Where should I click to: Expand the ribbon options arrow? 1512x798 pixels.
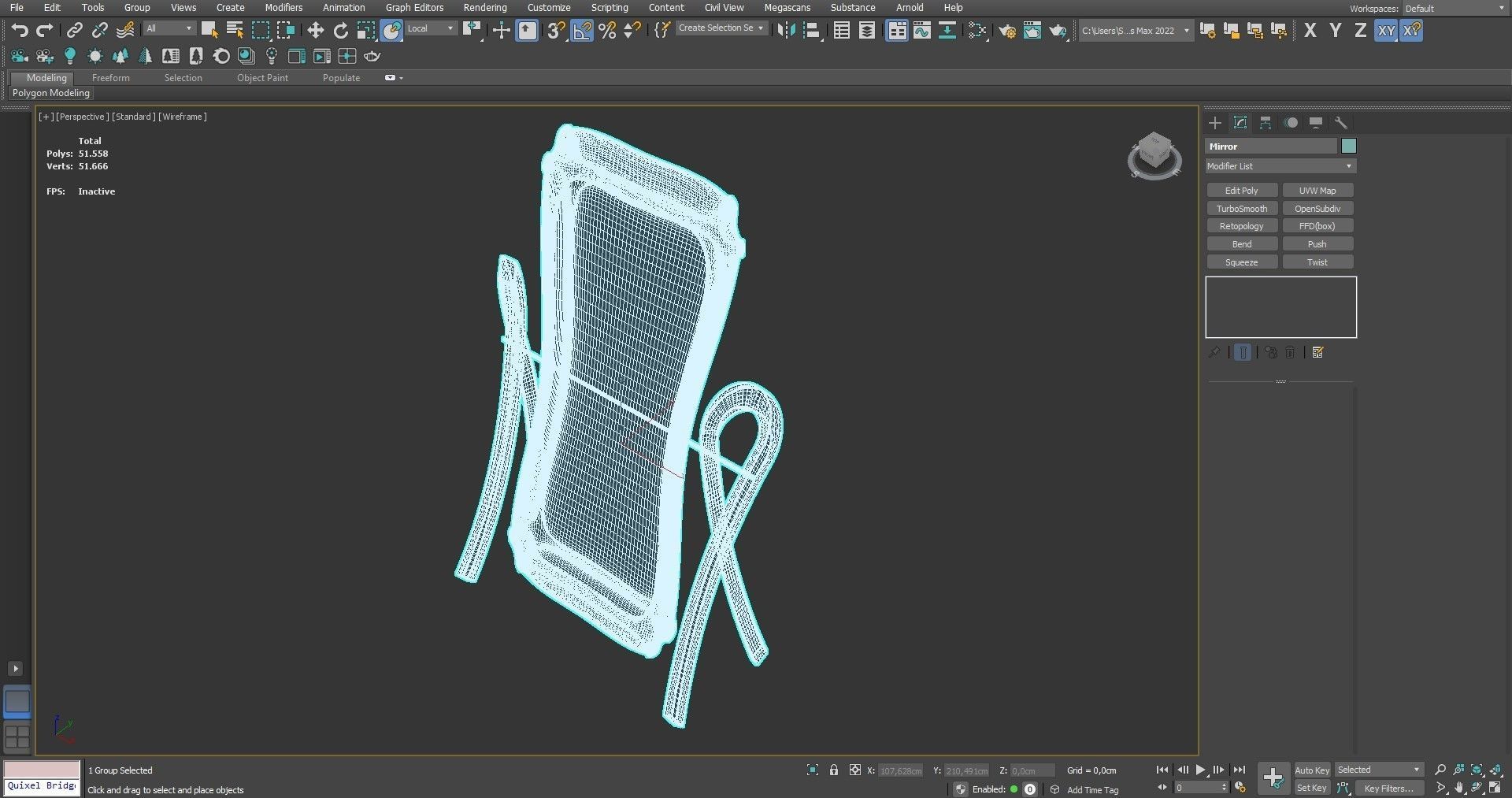402,78
